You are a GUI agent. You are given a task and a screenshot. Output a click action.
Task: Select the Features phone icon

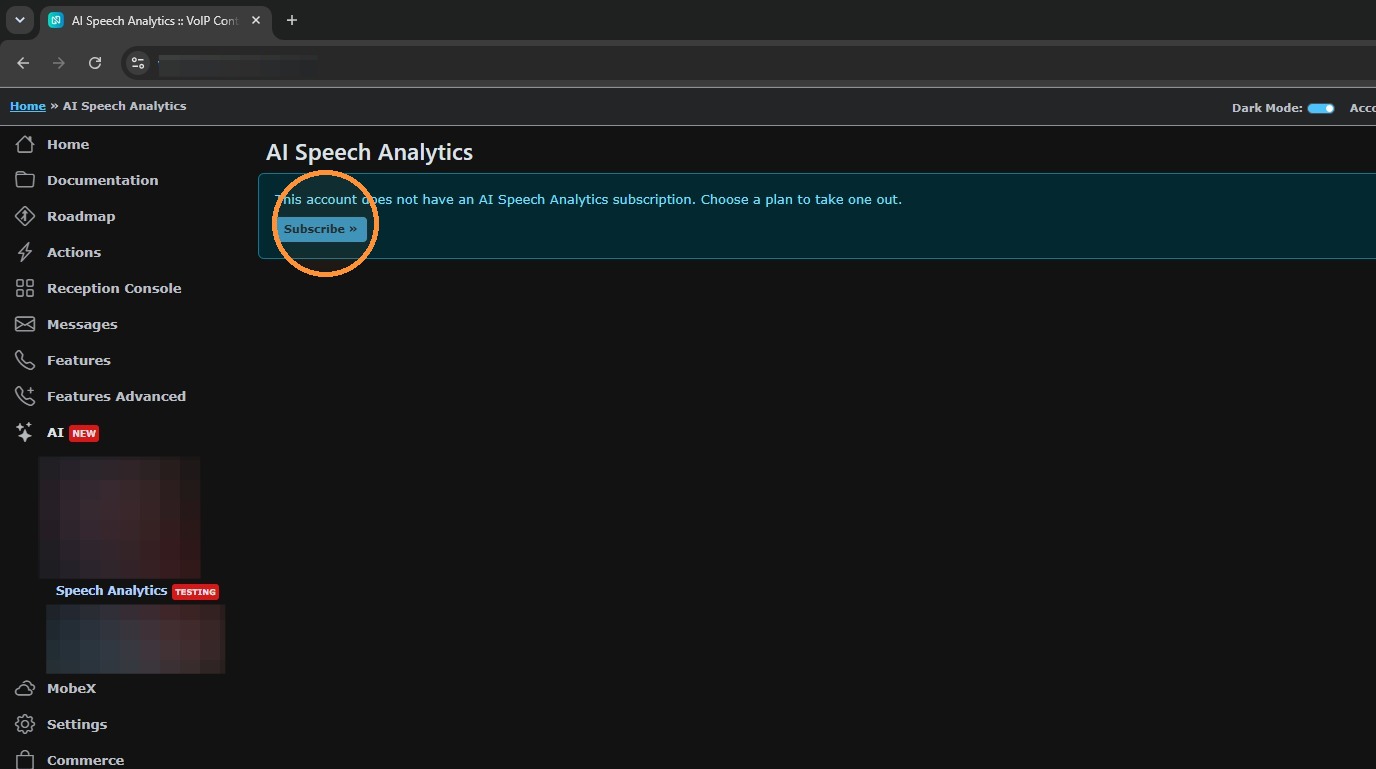[25, 360]
